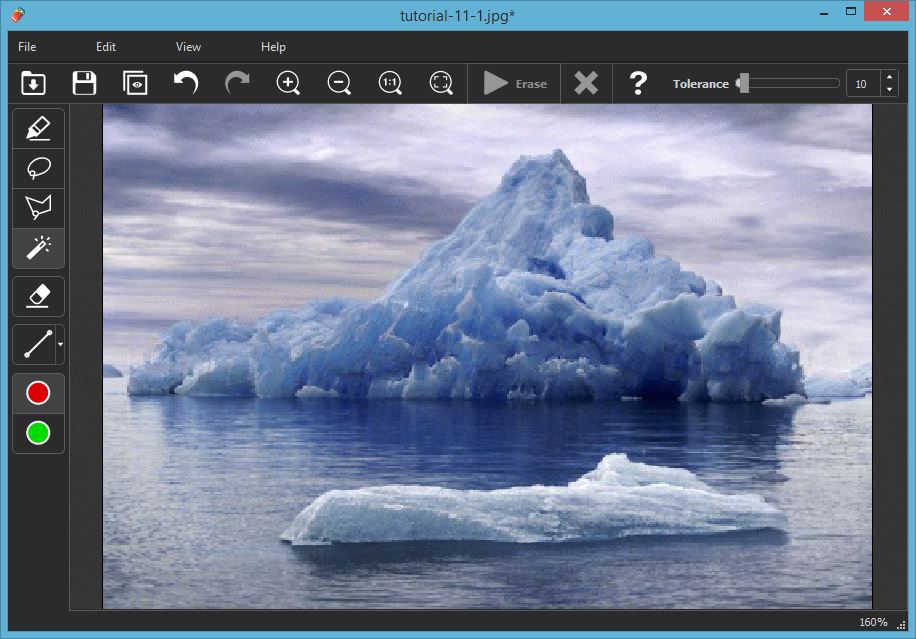
Task: Select the Line tool
Action: [35, 344]
